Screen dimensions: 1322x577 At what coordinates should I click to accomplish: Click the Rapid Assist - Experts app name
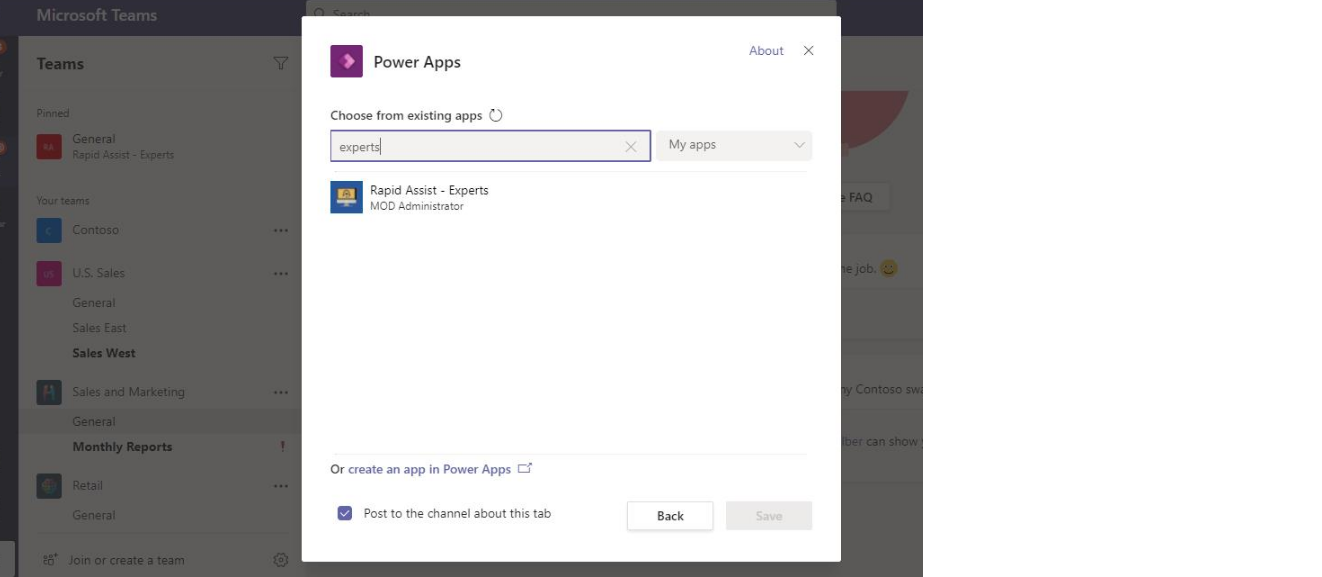429,190
